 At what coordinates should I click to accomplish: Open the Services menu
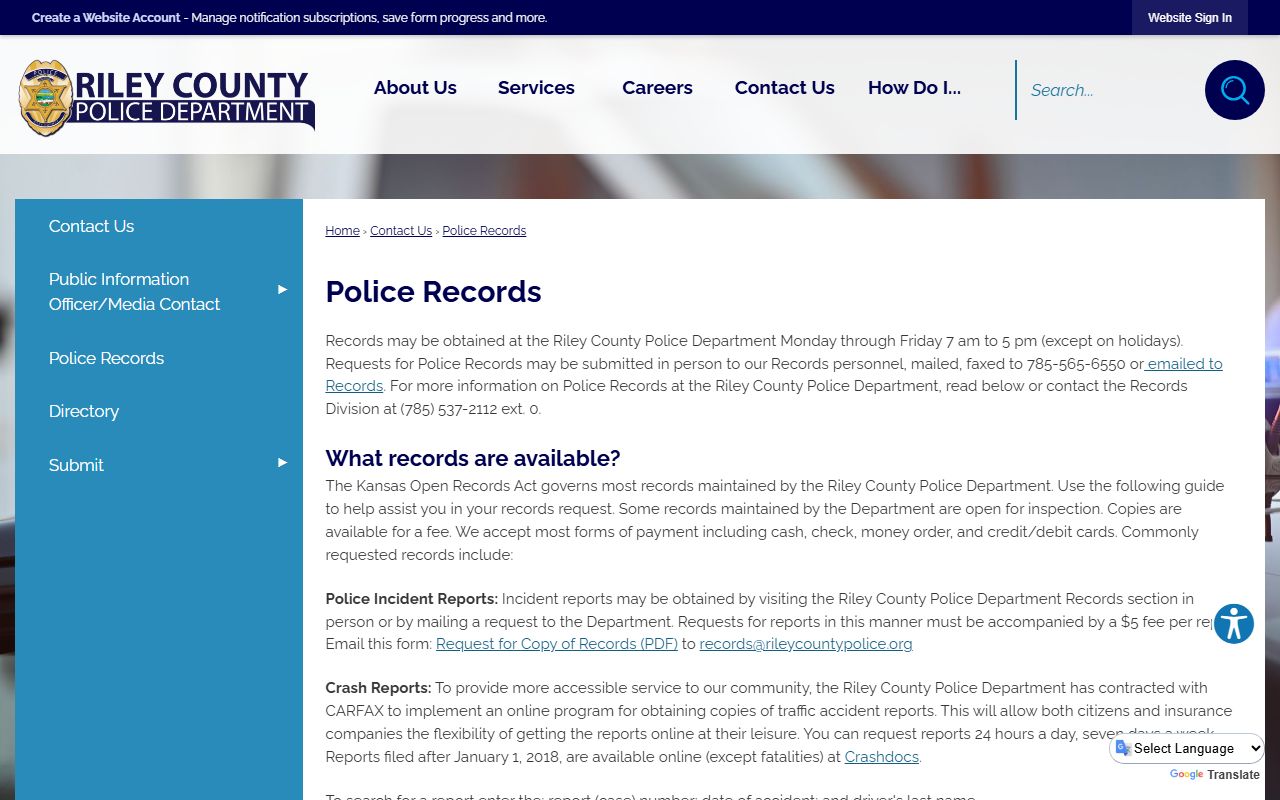click(536, 88)
